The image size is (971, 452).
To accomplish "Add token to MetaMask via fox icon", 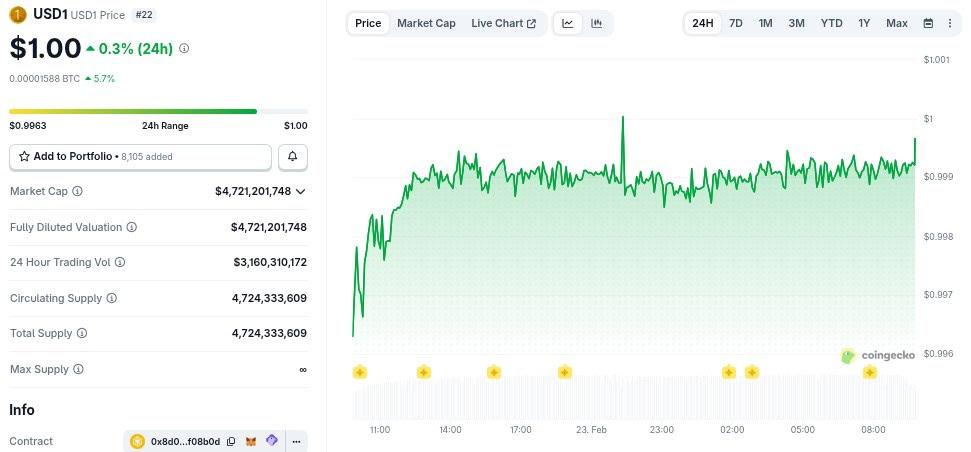I will point(251,441).
